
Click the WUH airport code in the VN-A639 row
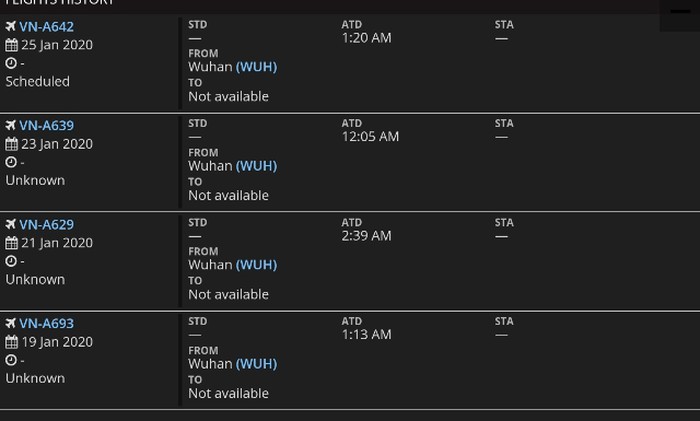256,166
